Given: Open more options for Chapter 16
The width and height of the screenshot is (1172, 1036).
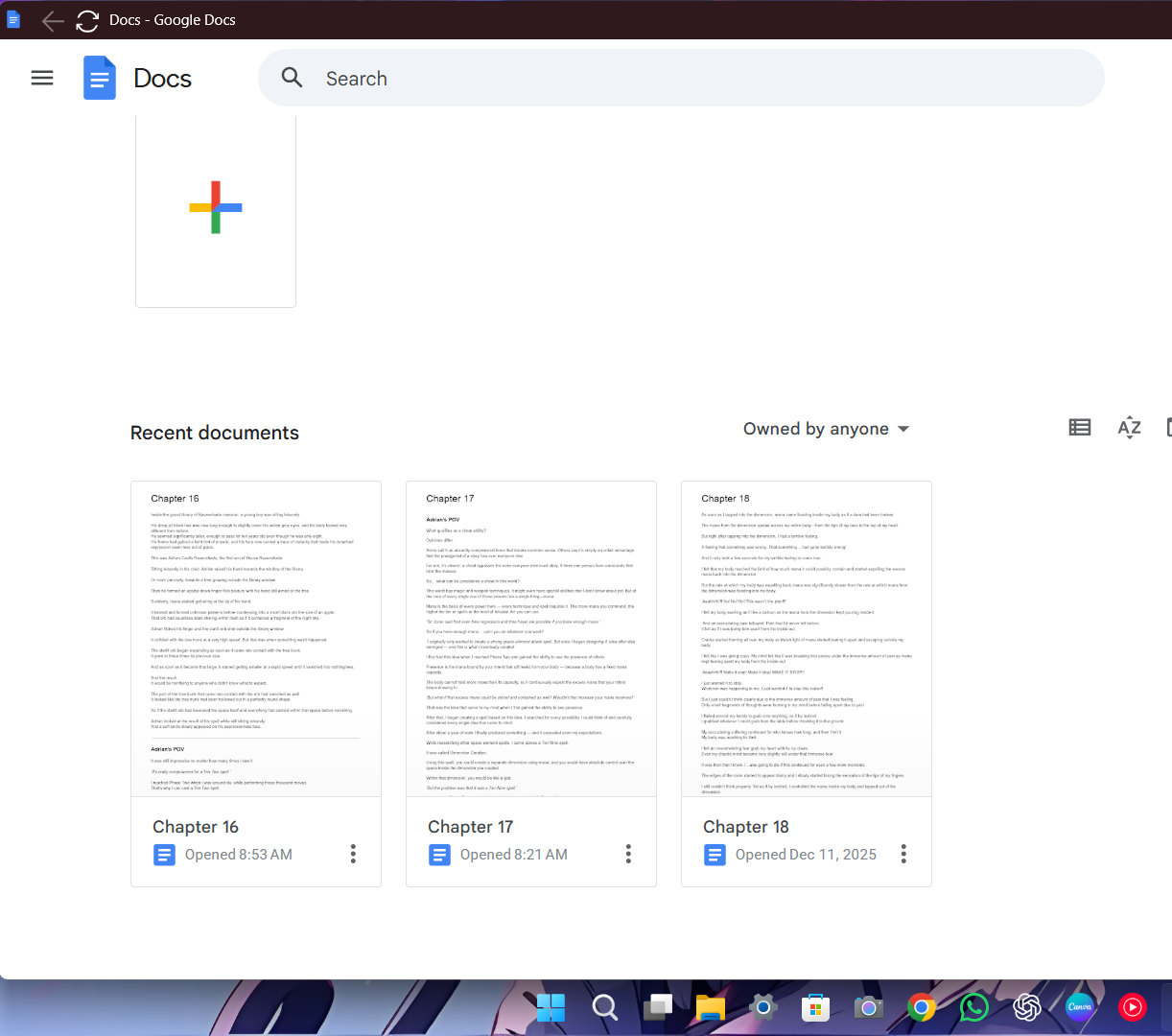Looking at the screenshot, I should tap(353, 854).
